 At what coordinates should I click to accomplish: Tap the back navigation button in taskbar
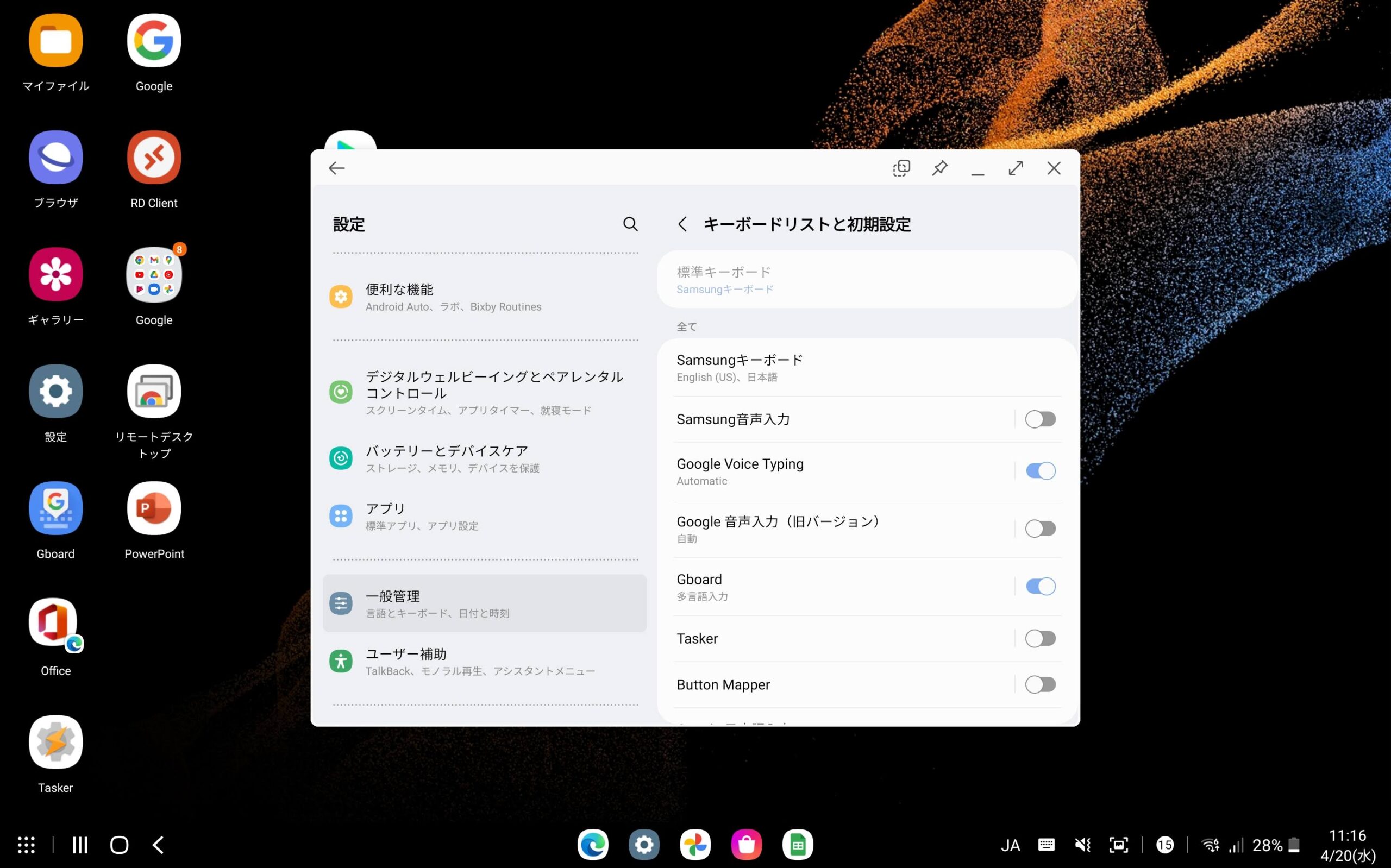click(x=159, y=845)
